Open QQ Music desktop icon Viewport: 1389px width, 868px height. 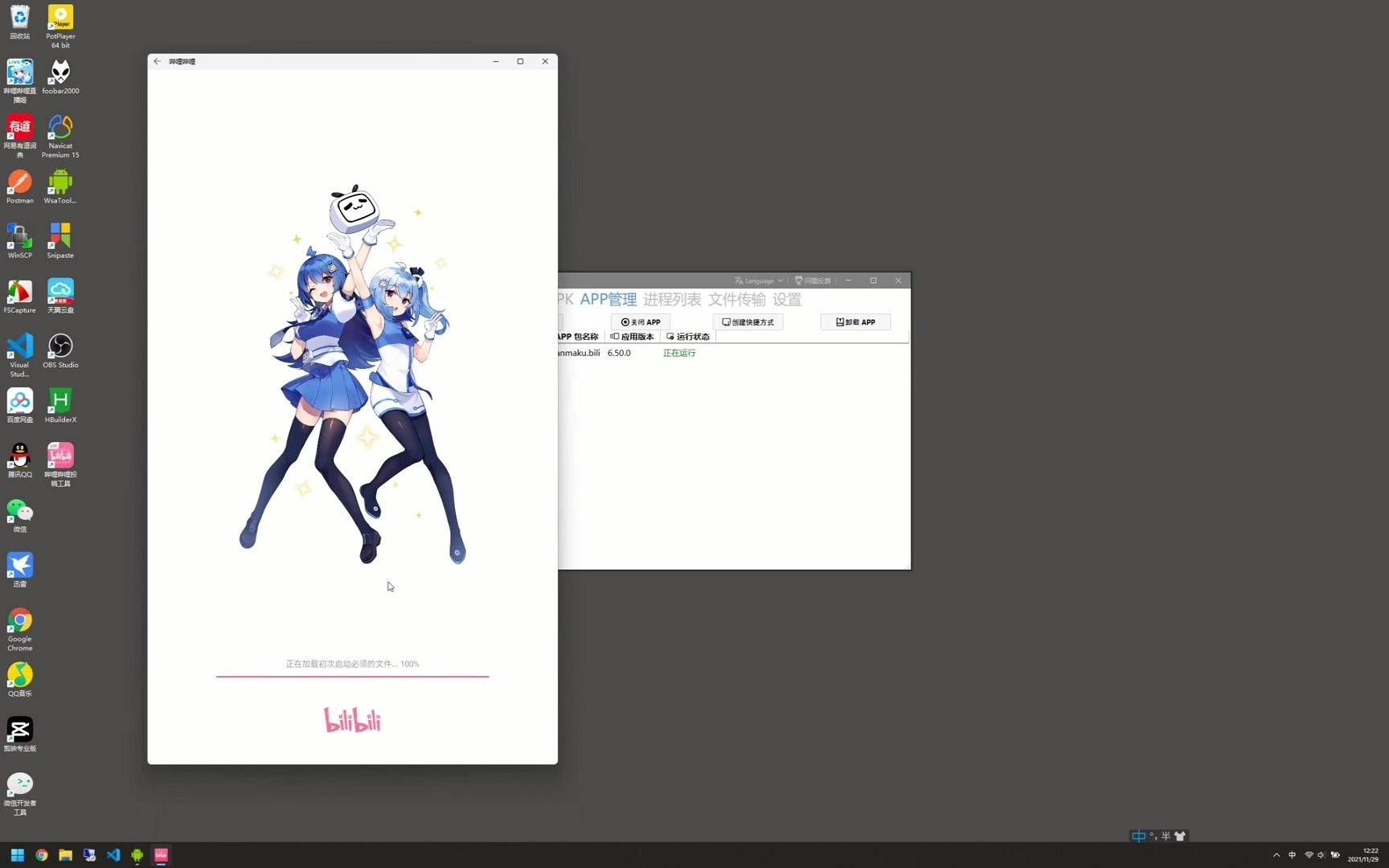pyautogui.click(x=20, y=680)
